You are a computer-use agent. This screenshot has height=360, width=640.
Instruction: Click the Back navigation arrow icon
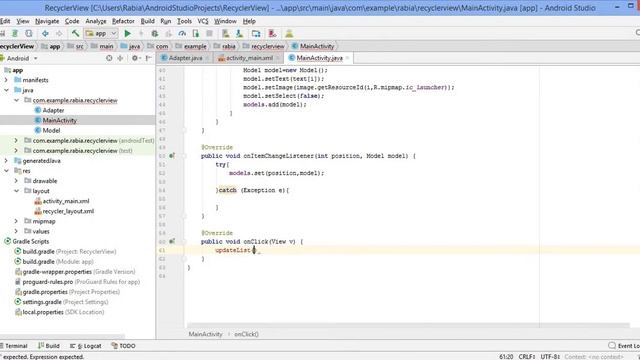[45, 33]
